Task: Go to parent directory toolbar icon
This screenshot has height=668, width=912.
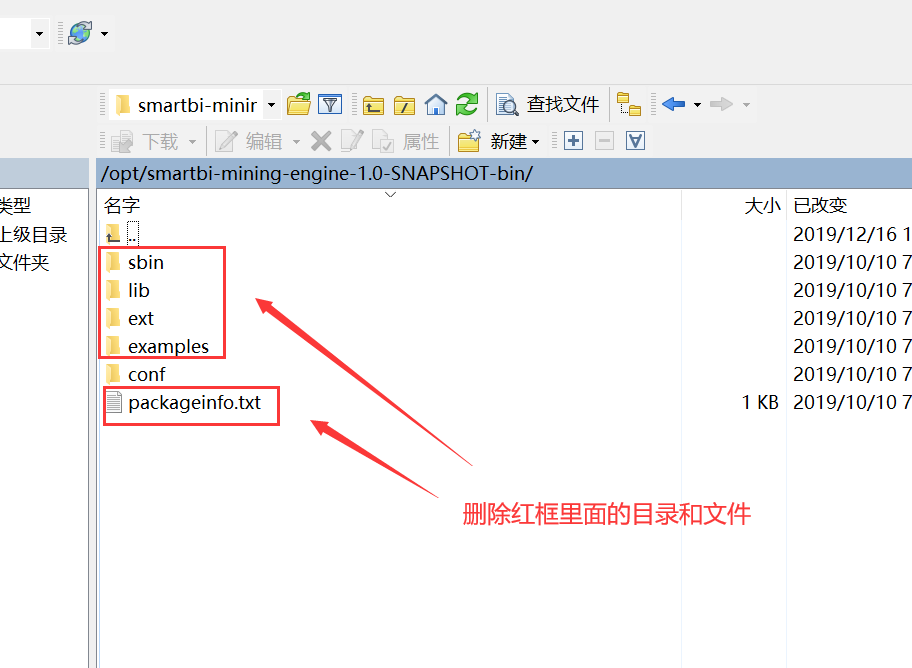Action: pos(373,106)
